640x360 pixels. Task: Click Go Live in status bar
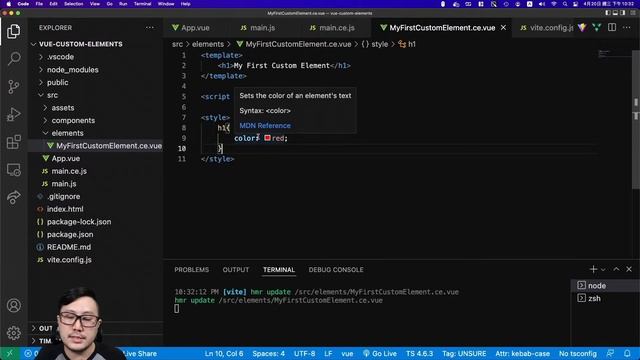(x=380, y=353)
